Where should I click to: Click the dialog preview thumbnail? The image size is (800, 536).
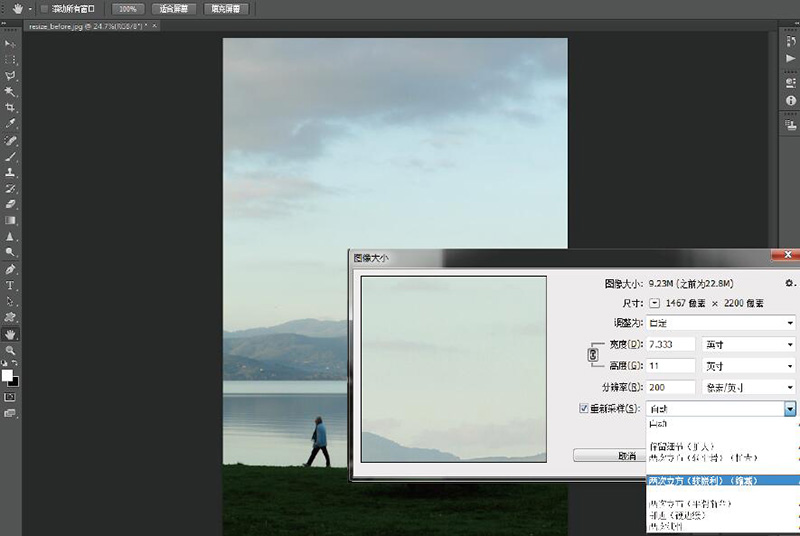click(x=454, y=369)
